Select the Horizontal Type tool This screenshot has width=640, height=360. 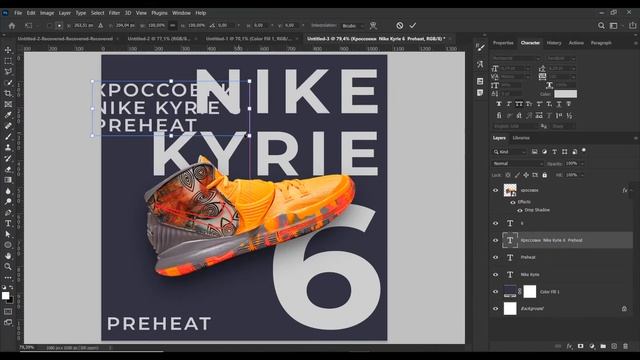pos(8,223)
